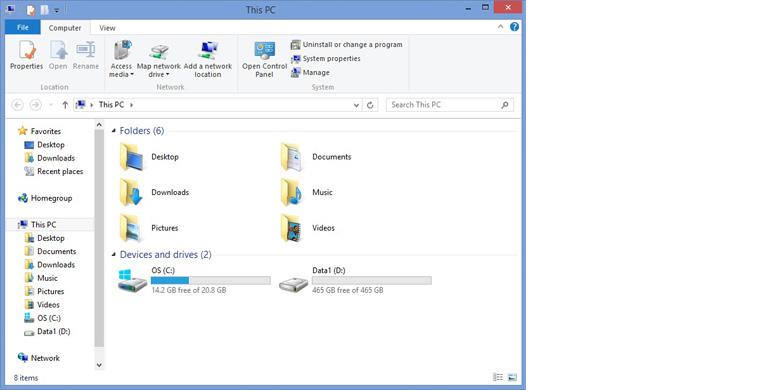Select the Music folder in main pane
The width and height of the screenshot is (780, 390).
pos(306,193)
